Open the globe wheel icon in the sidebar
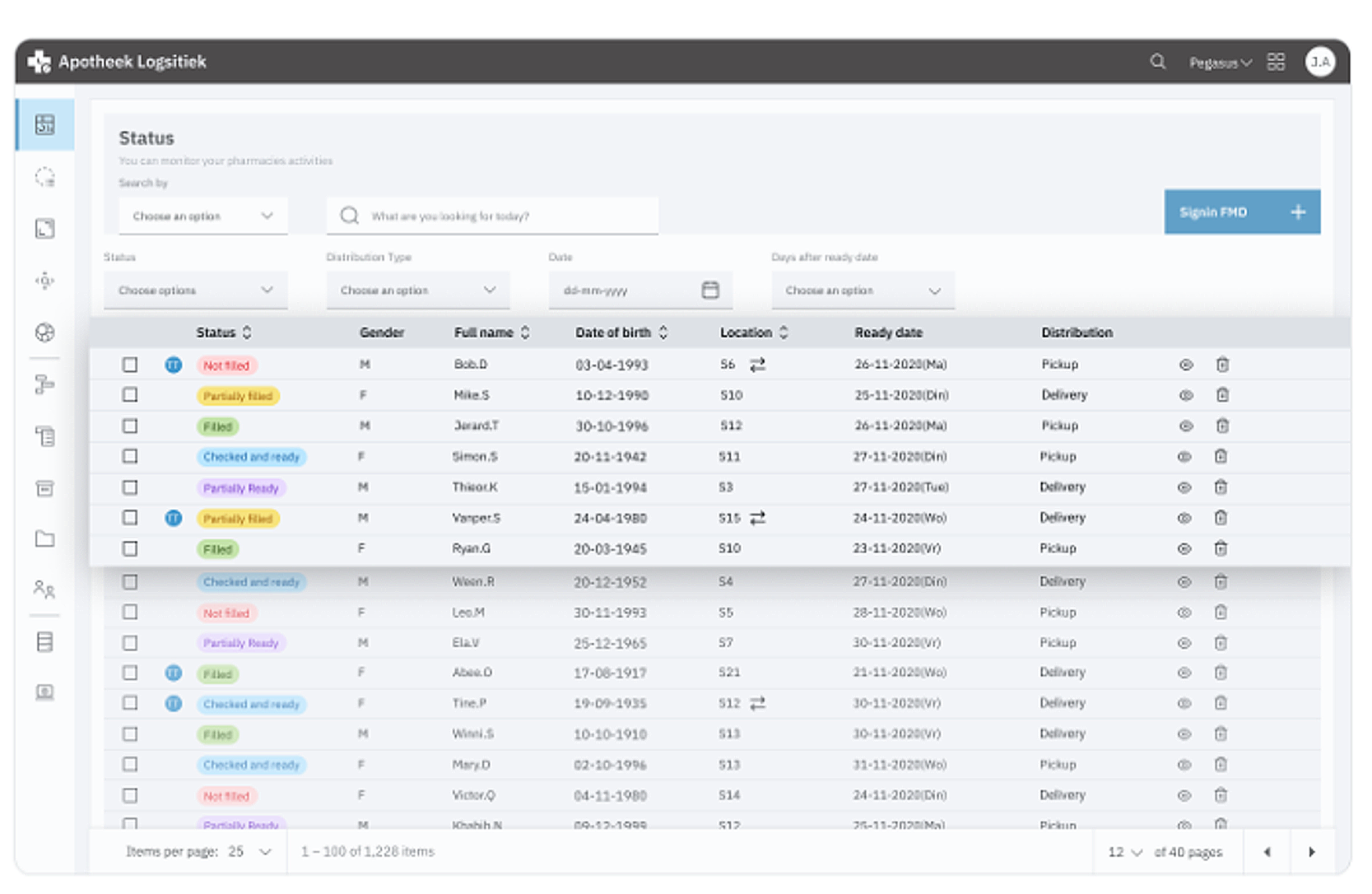This screenshot has width=1372, height=894. pyautogui.click(x=45, y=332)
